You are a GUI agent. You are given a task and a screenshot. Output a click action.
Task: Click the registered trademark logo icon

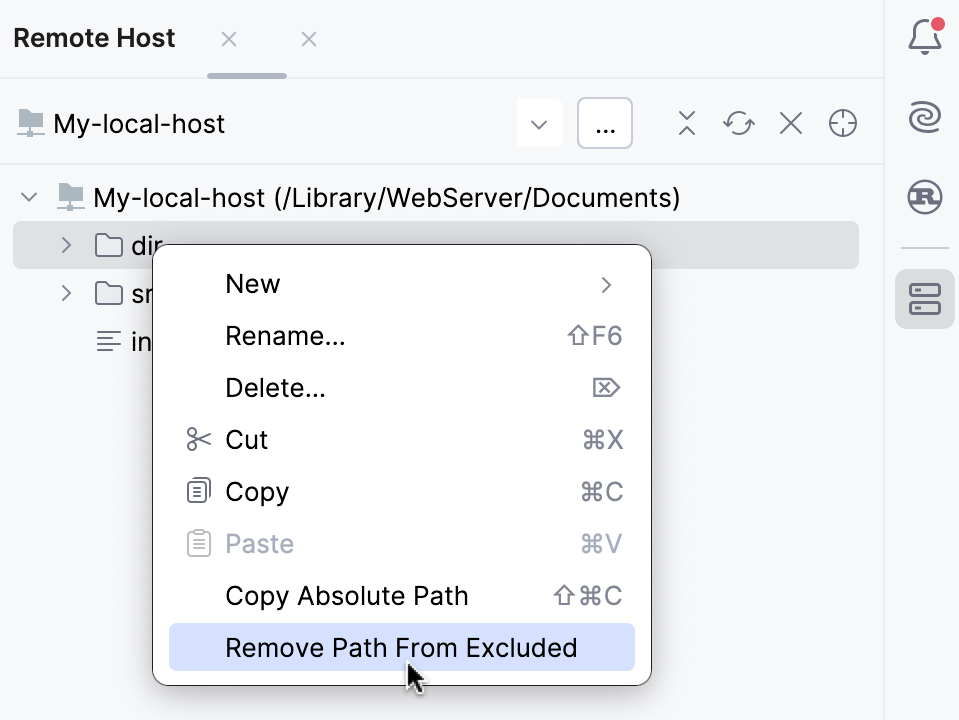tap(923, 197)
